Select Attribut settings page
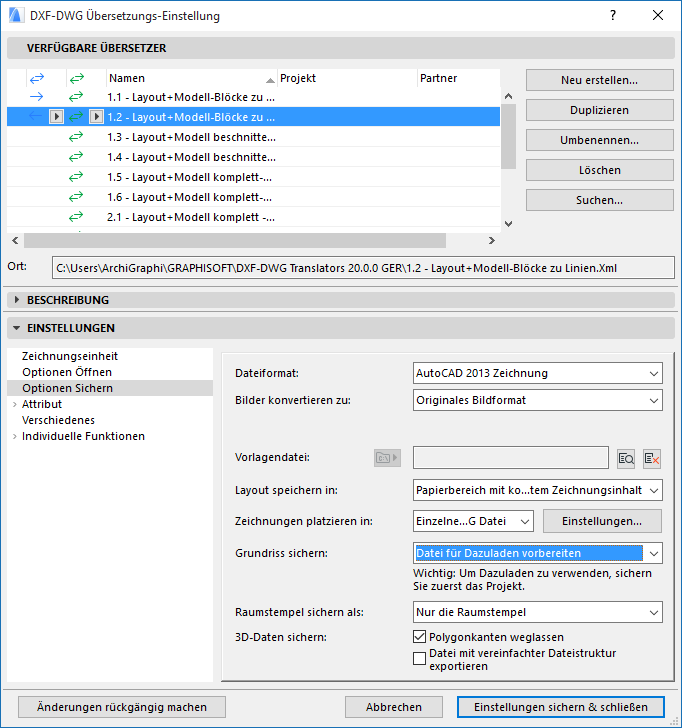Screen dimensions: 682x728 [42, 404]
